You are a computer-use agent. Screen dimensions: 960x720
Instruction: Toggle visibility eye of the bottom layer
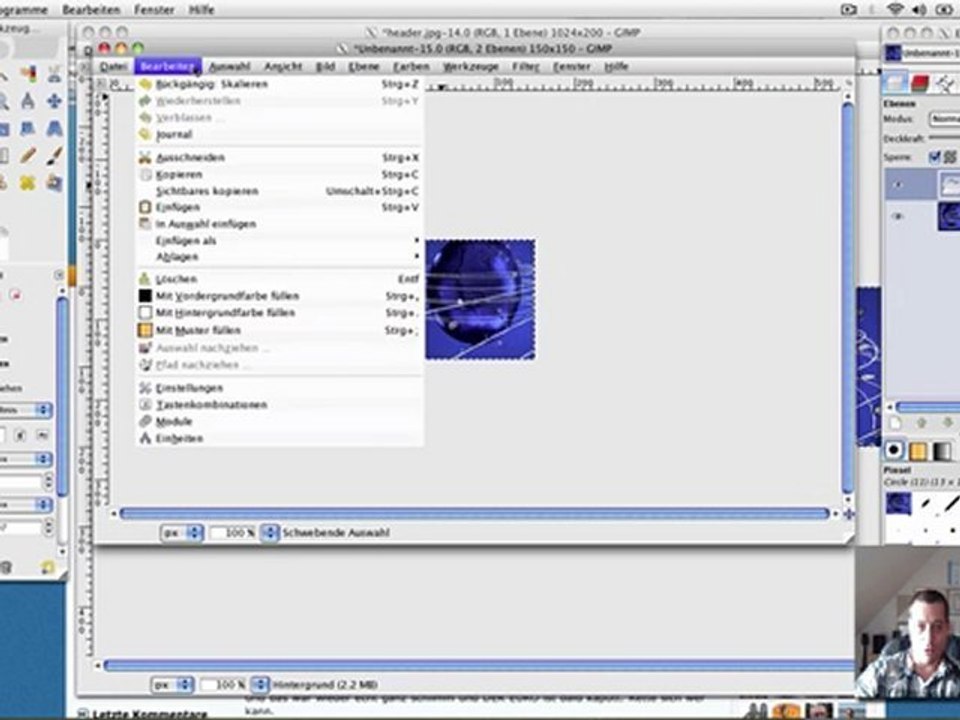[898, 216]
